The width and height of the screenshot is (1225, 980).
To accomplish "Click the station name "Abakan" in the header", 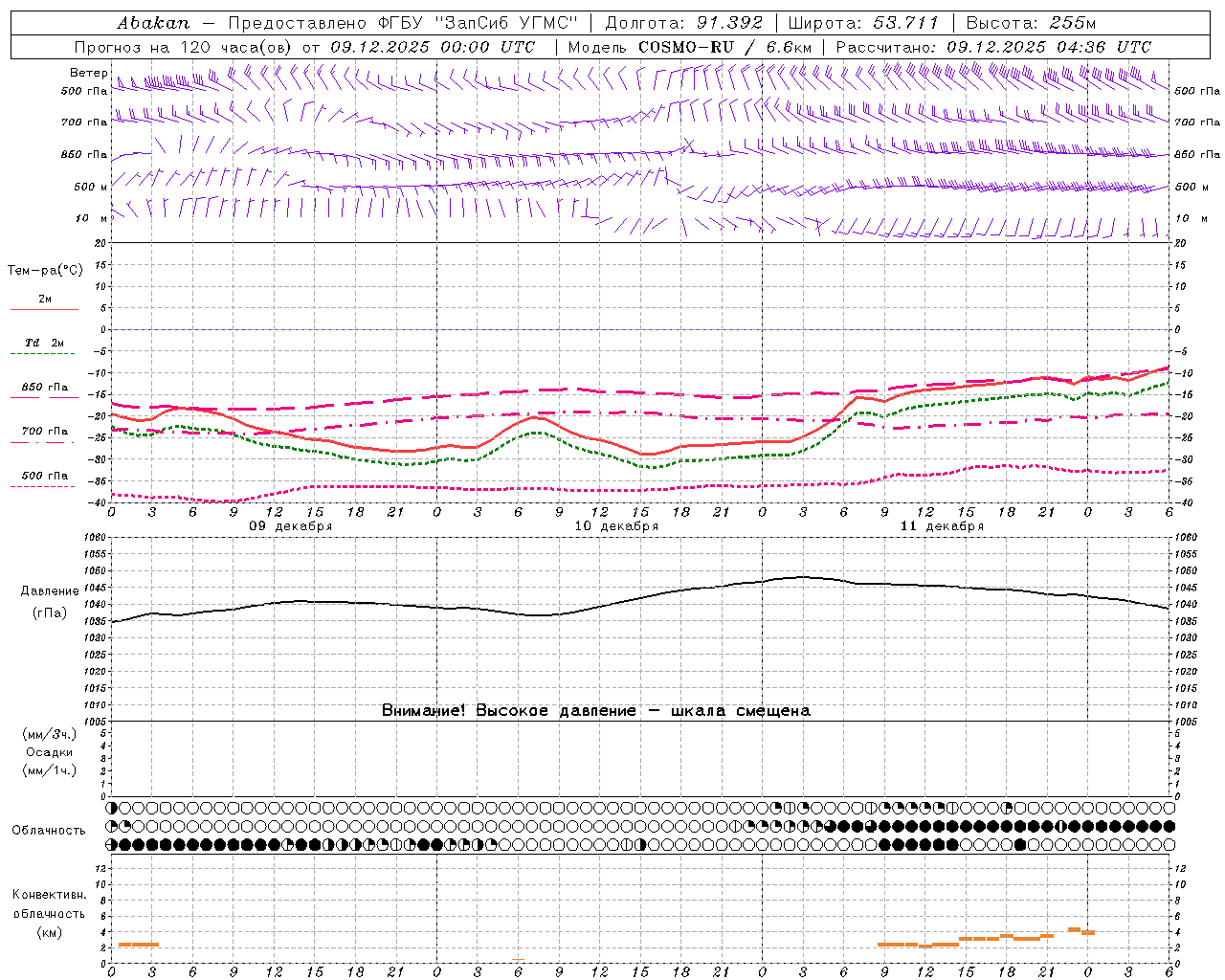I will (x=153, y=23).
